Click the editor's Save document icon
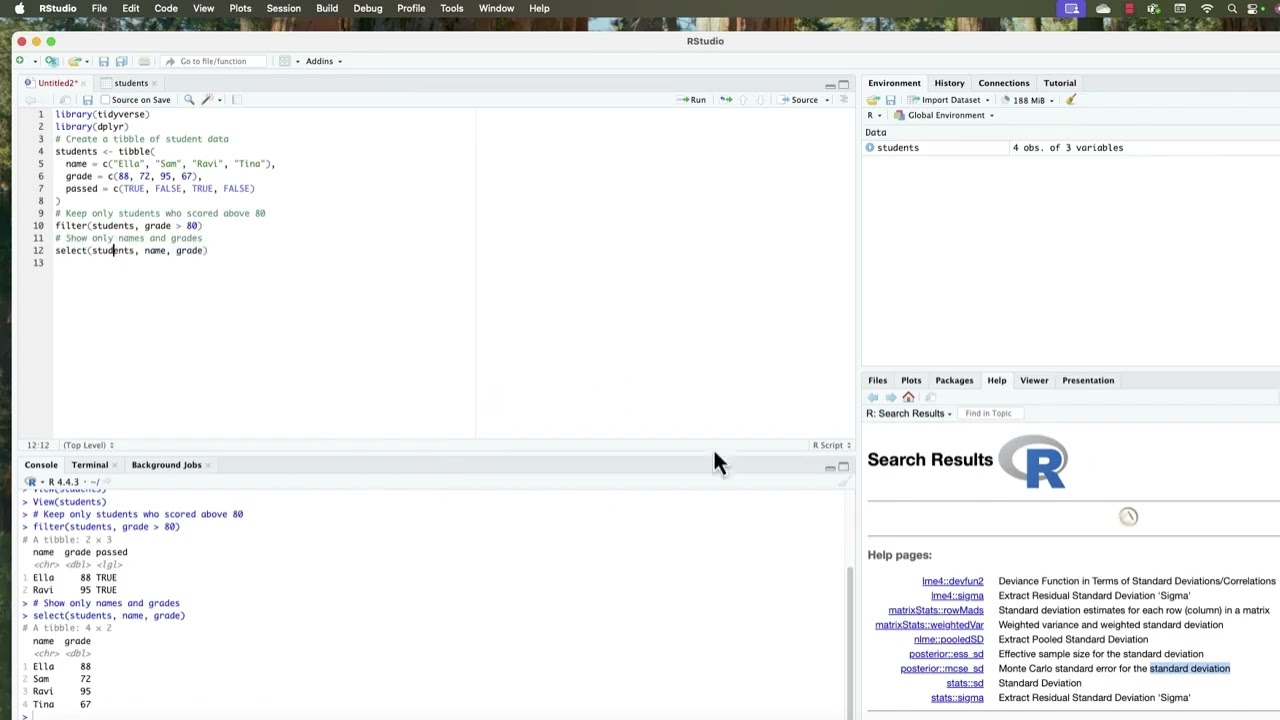1280x720 pixels. (88, 100)
